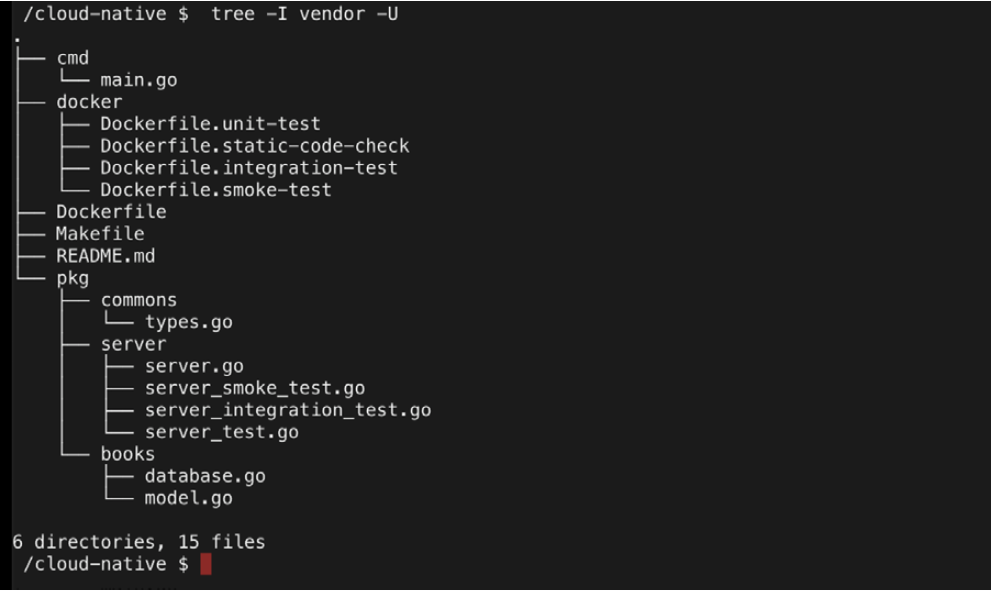Select the Dockerfile.integration-test file
991x591 pixels.
(x=248, y=168)
